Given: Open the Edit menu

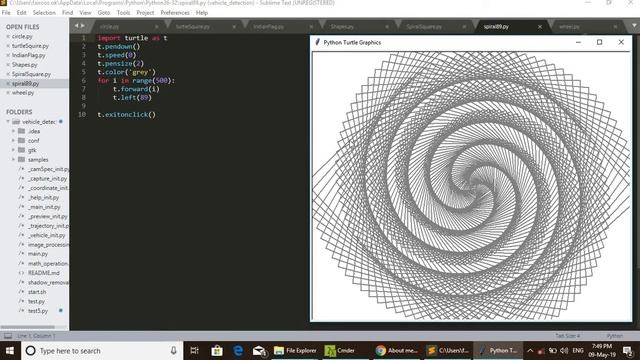Looking at the screenshot, I should pyautogui.click(x=21, y=13).
